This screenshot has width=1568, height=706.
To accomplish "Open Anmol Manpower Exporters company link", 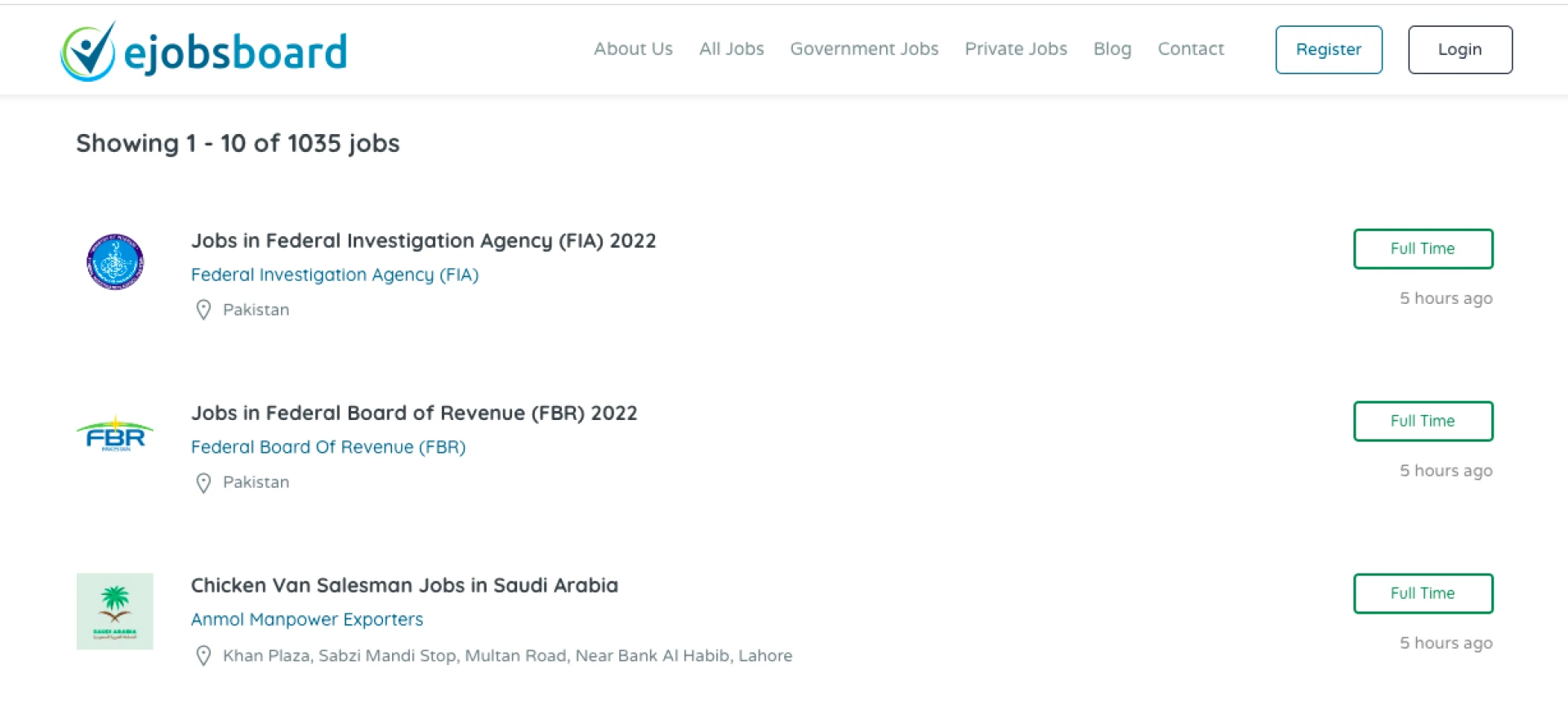I will pyautogui.click(x=307, y=619).
